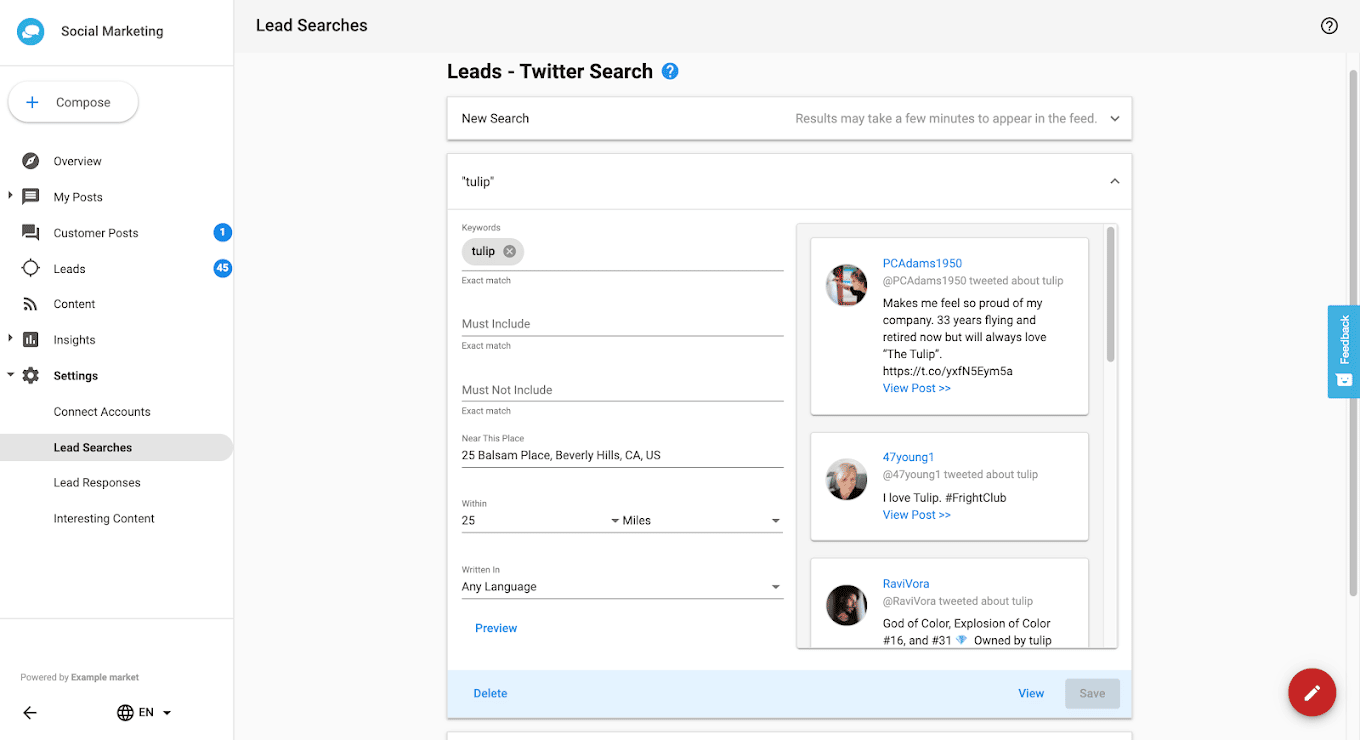This screenshot has width=1360, height=740.
Task: Open Overview via compass icon
Action: click(31, 161)
